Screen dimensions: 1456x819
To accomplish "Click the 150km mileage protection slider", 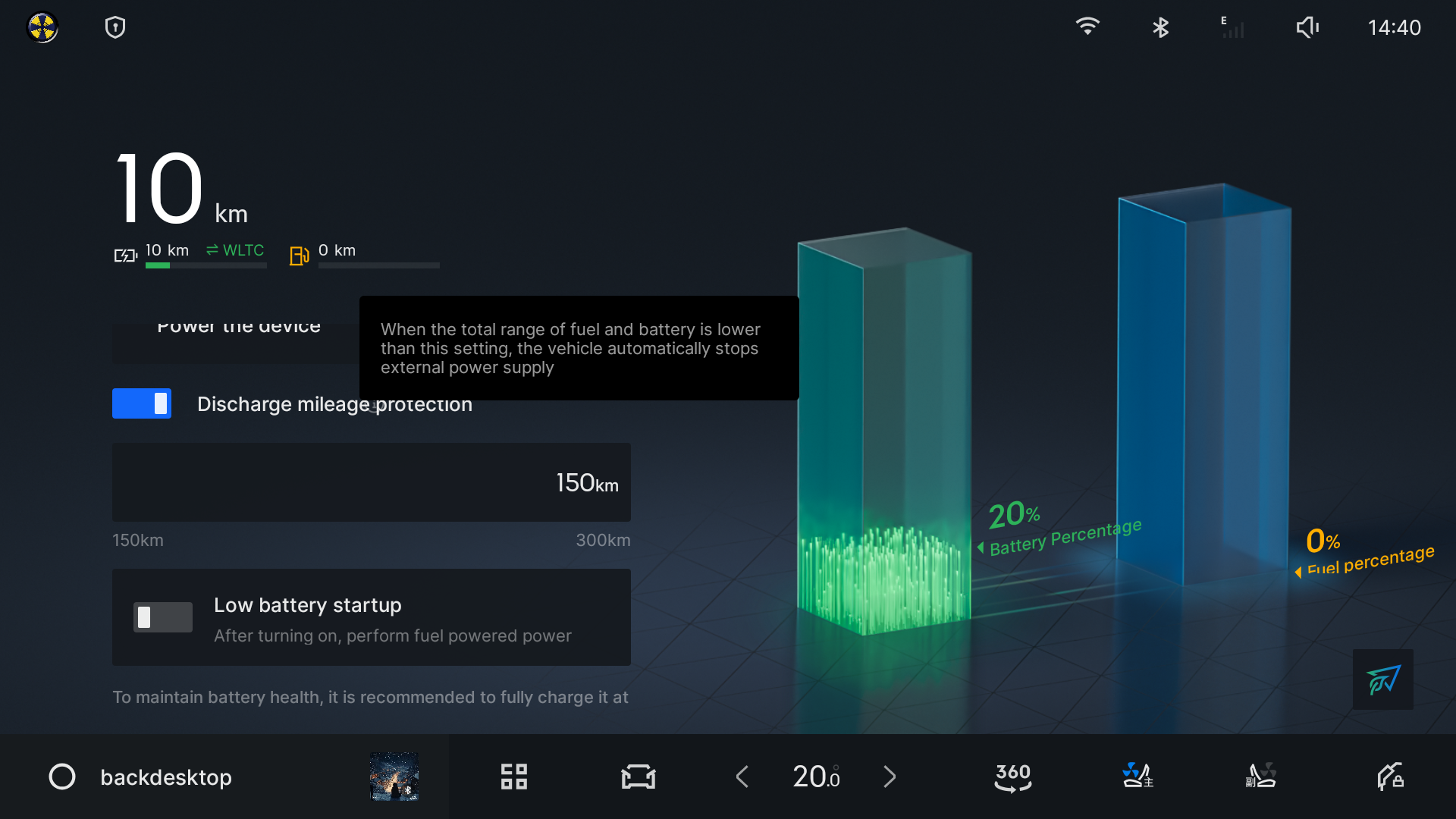I will click(371, 482).
